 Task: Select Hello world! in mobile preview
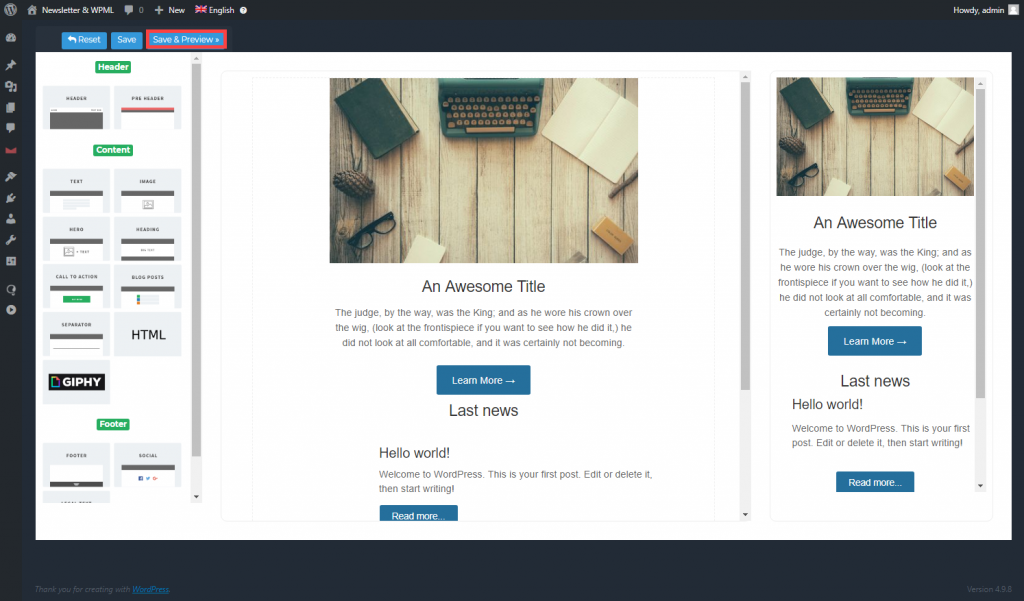(827, 404)
